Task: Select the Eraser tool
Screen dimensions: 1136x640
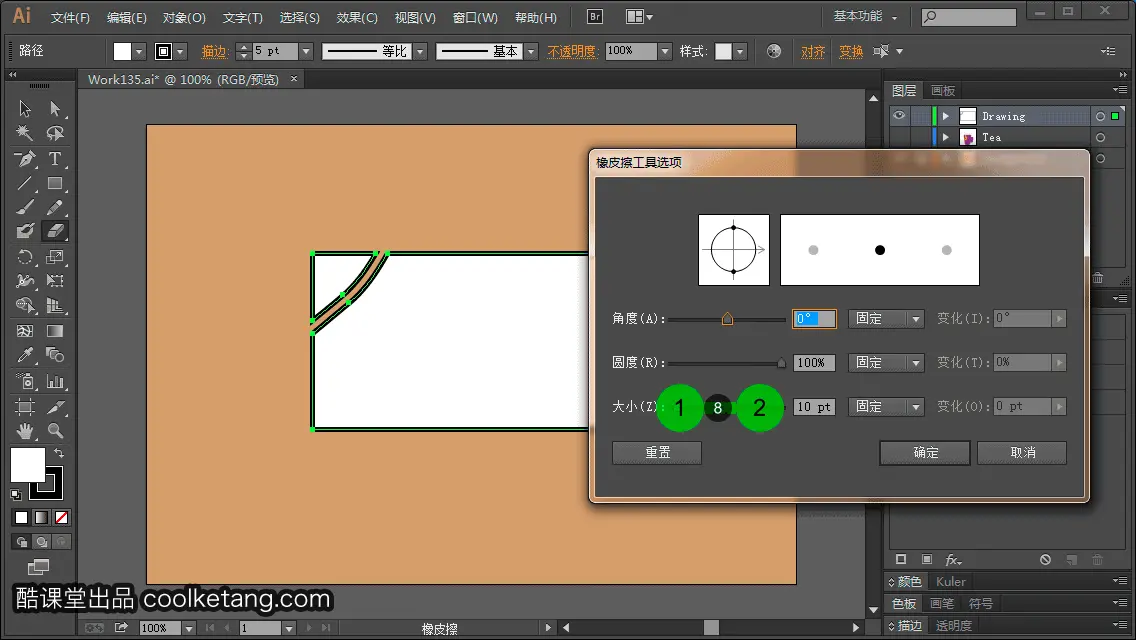Action: pyautogui.click(x=55, y=231)
